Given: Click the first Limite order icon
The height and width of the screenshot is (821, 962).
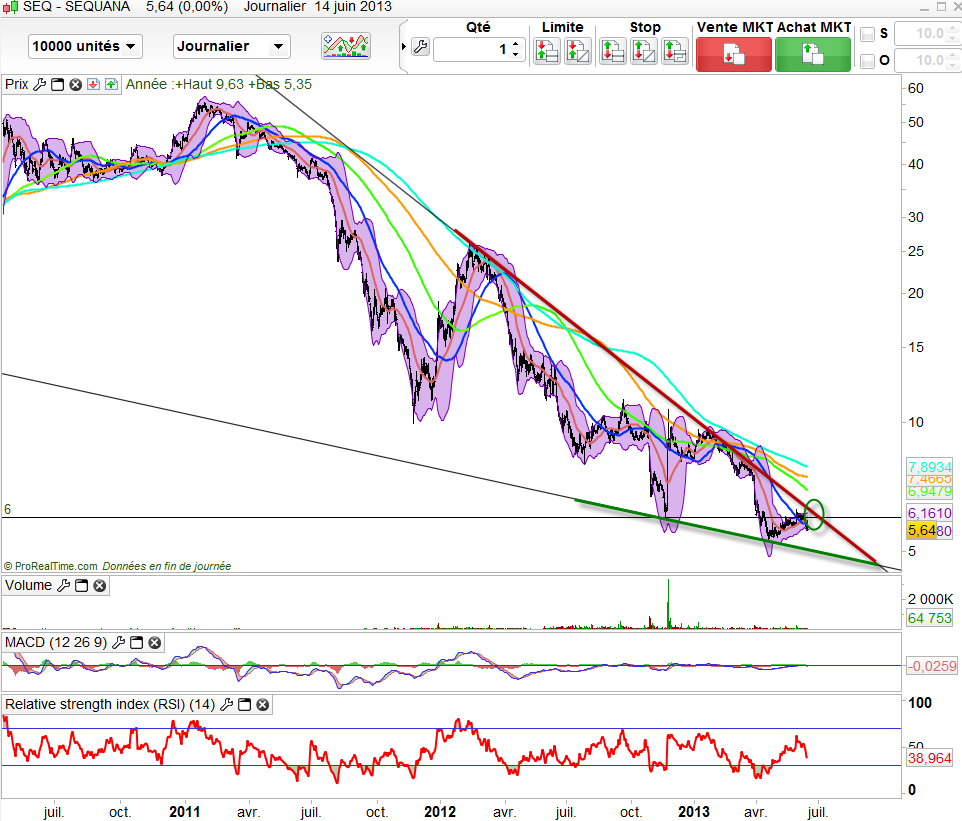Looking at the screenshot, I should [x=546, y=51].
